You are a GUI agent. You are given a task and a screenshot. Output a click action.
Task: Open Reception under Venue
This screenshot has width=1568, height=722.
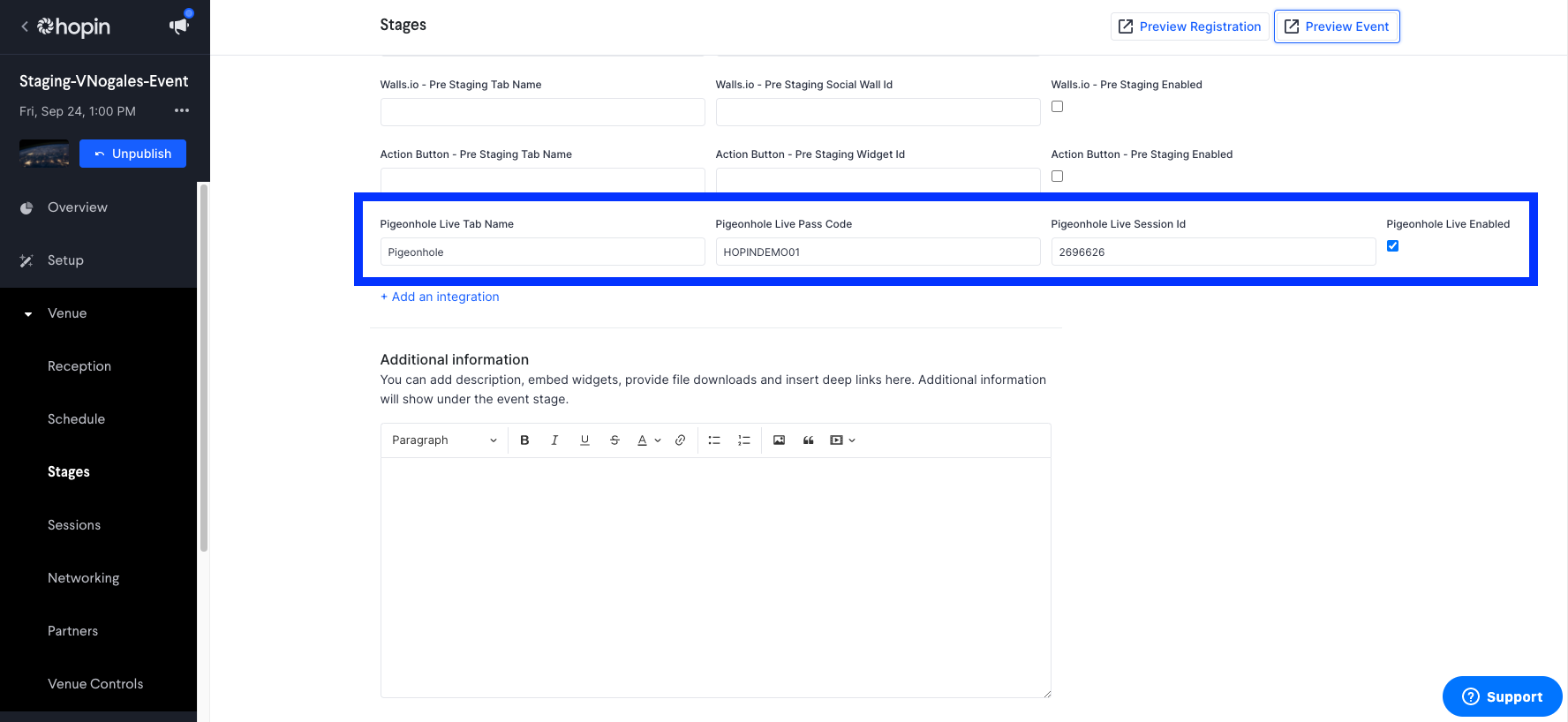point(79,366)
